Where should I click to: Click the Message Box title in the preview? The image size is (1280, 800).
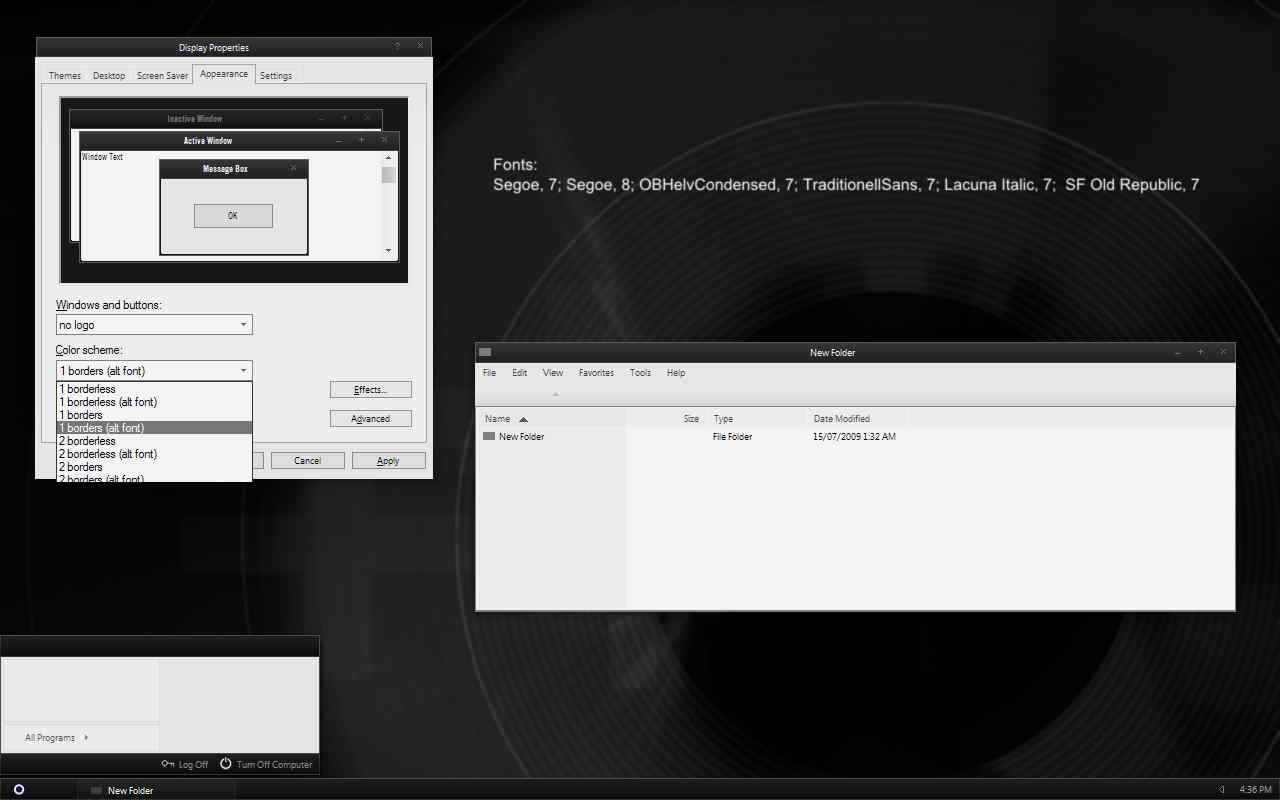225,169
